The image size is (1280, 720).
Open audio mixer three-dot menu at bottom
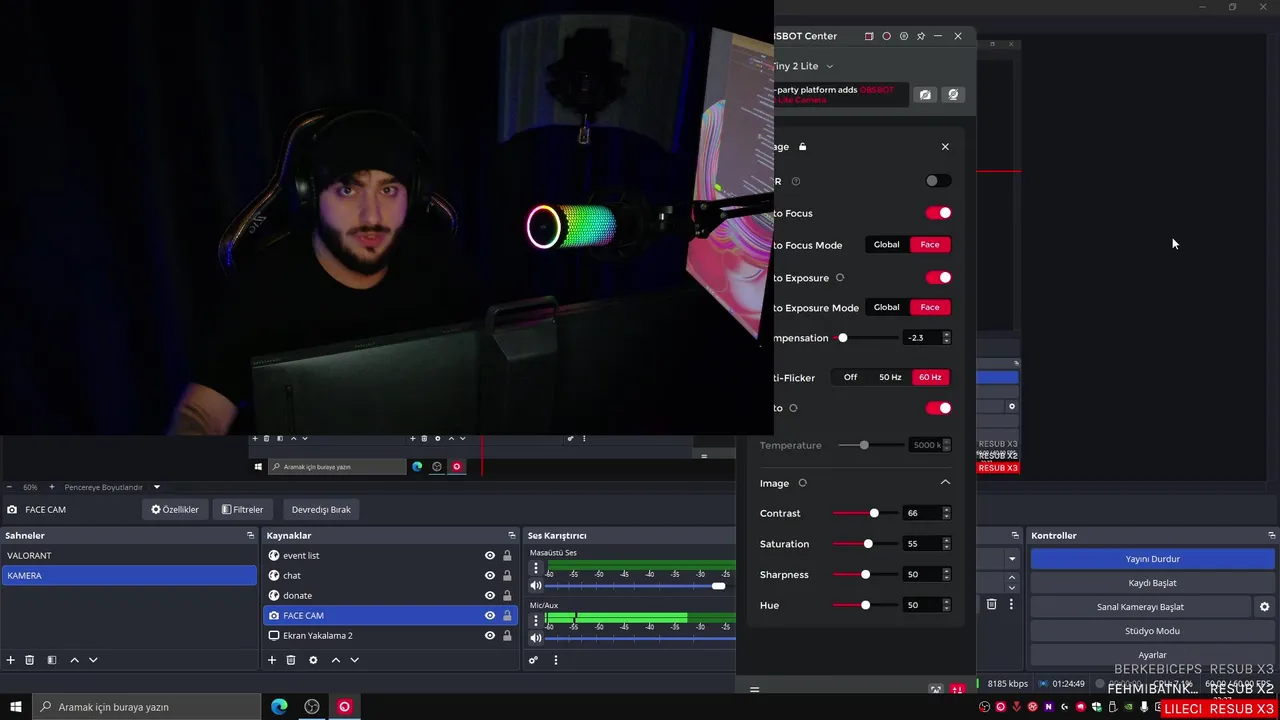[x=556, y=660]
